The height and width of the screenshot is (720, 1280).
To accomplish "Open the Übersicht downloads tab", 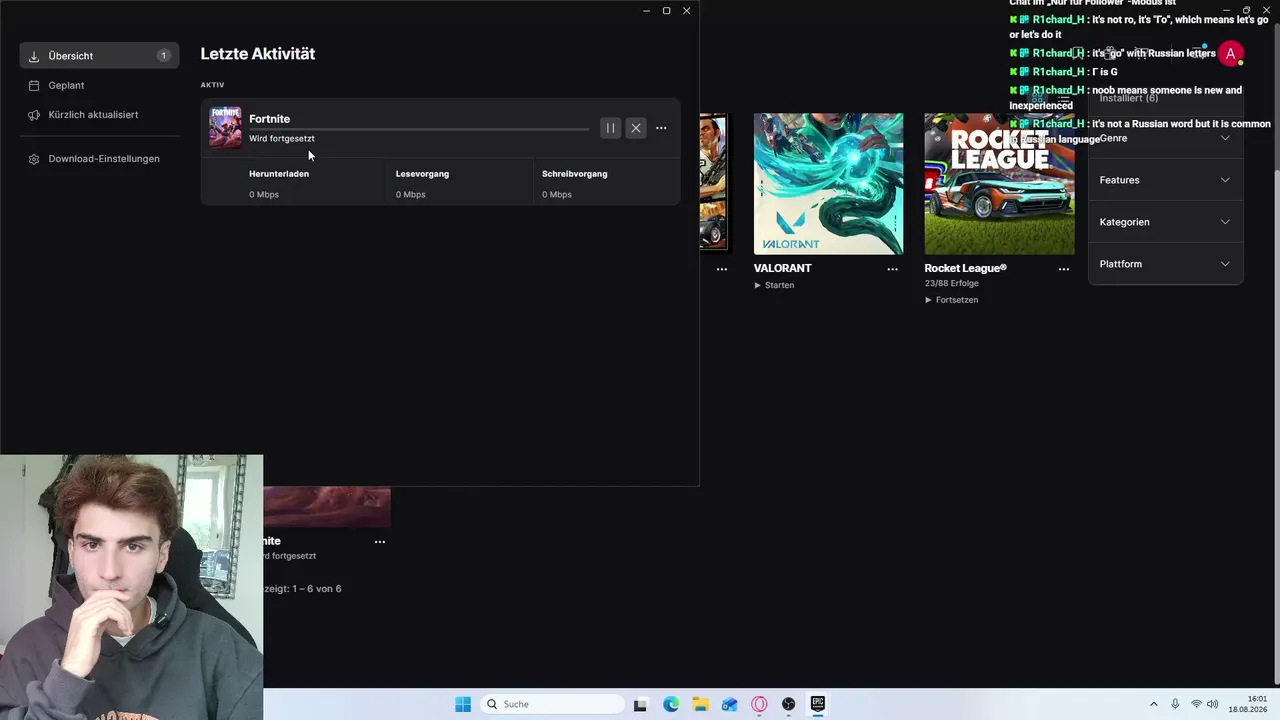I will pyautogui.click(x=99, y=56).
